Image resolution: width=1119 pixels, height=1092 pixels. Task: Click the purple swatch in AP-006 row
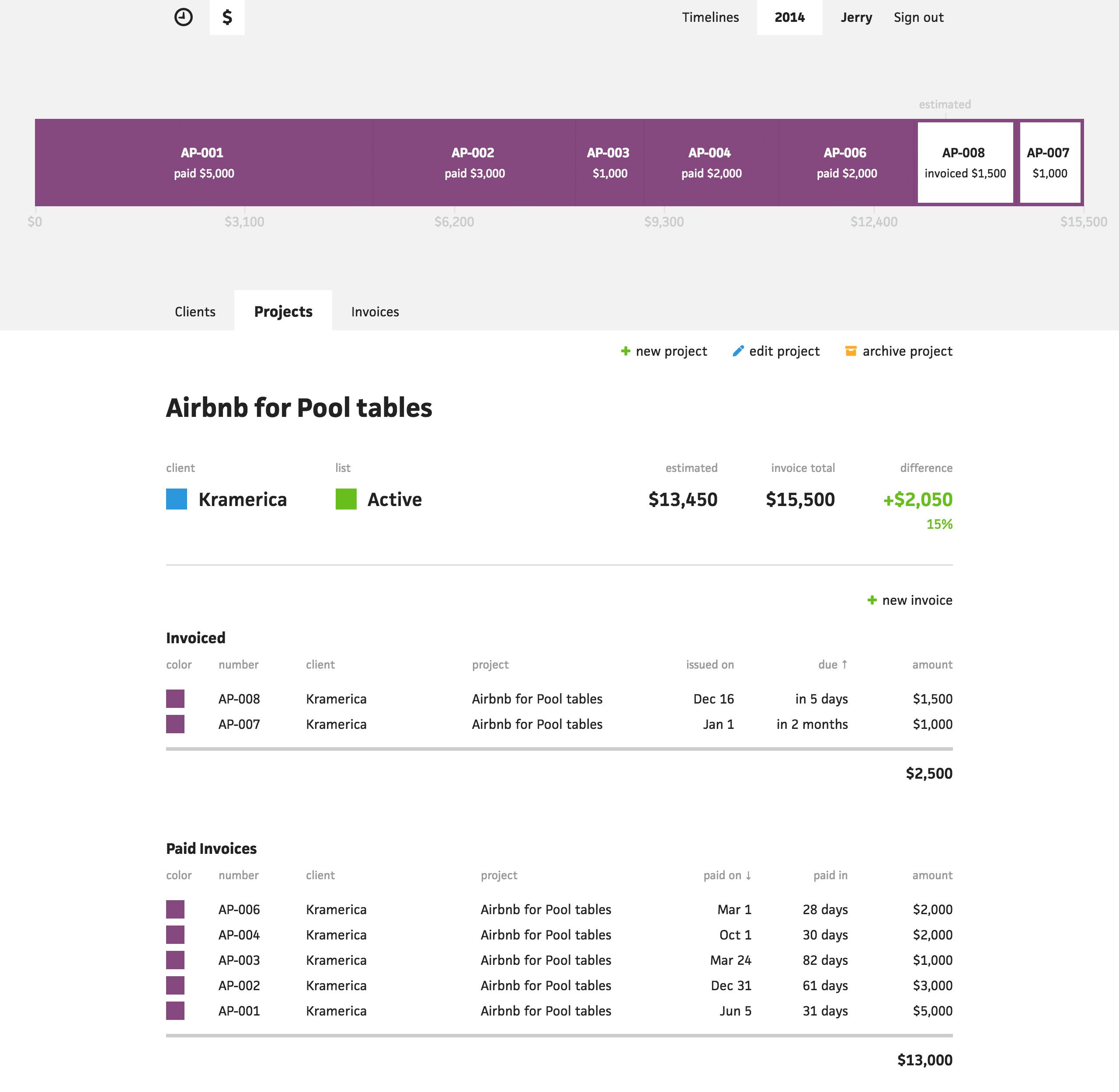pyautogui.click(x=175, y=909)
